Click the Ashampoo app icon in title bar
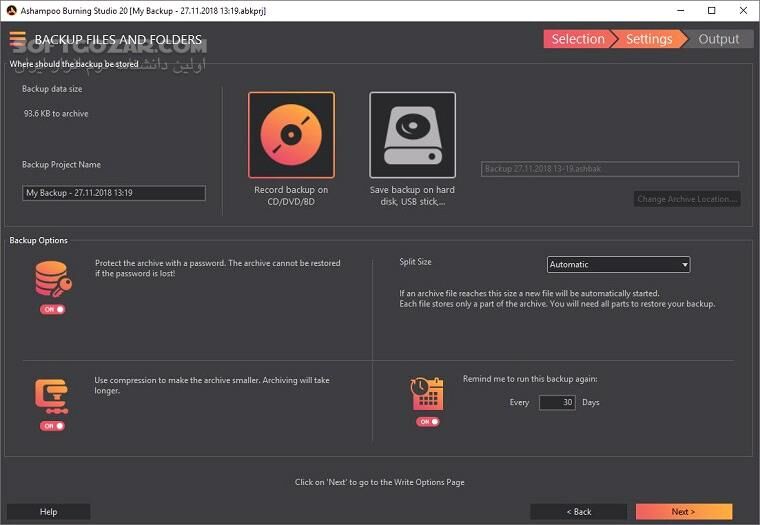This screenshot has width=760, height=525. [x=11, y=9]
